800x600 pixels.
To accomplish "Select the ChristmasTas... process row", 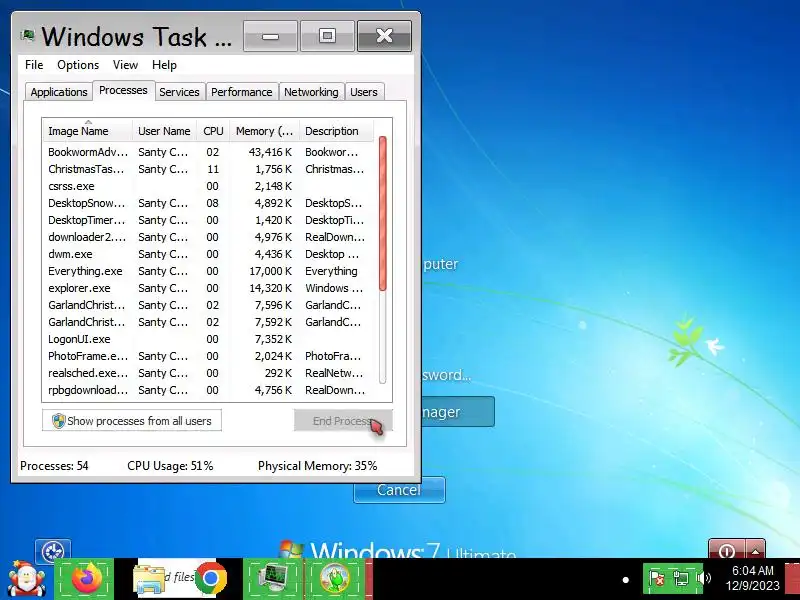I will pos(208,169).
